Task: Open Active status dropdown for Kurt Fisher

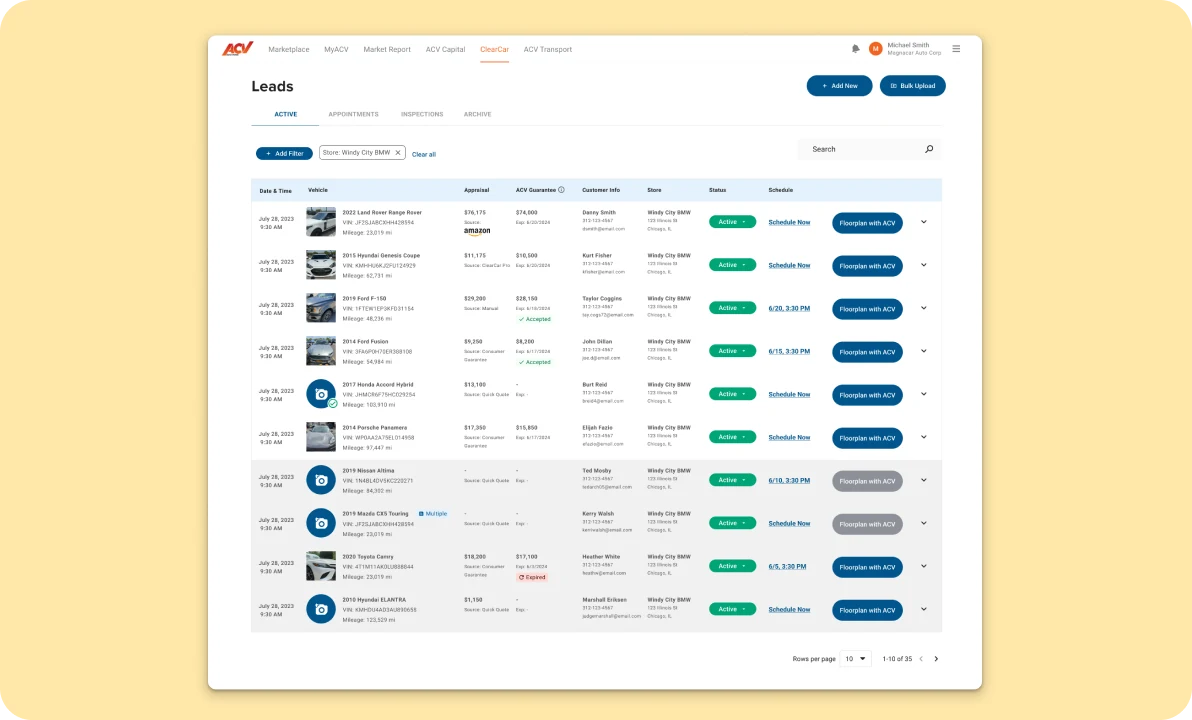Action: point(732,265)
